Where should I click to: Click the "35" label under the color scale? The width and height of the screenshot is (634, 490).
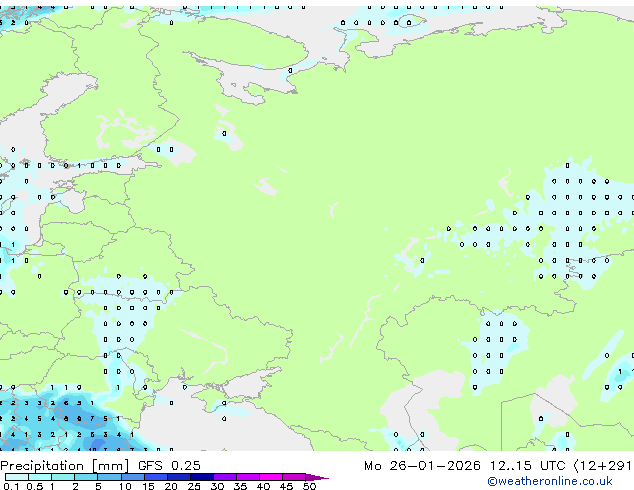(240, 486)
